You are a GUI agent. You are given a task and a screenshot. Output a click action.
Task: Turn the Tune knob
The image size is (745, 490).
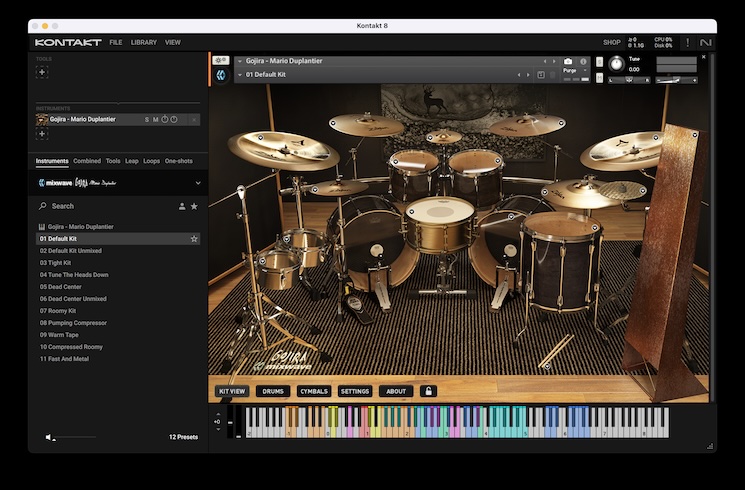click(x=616, y=64)
